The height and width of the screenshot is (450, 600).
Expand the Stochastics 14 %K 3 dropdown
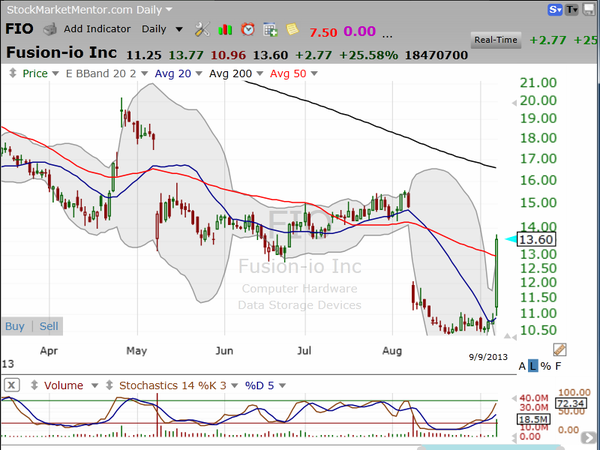tap(235, 385)
